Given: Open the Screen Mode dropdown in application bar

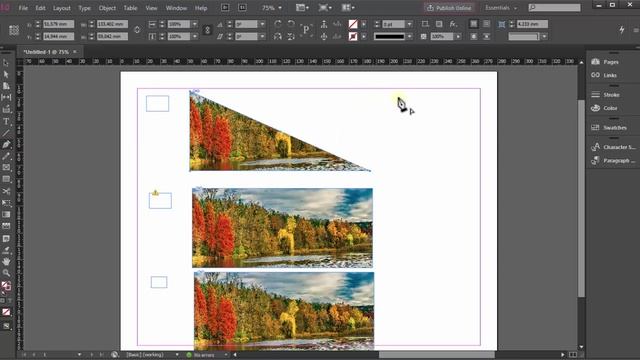Looking at the screenshot, I should click(325, 8).
